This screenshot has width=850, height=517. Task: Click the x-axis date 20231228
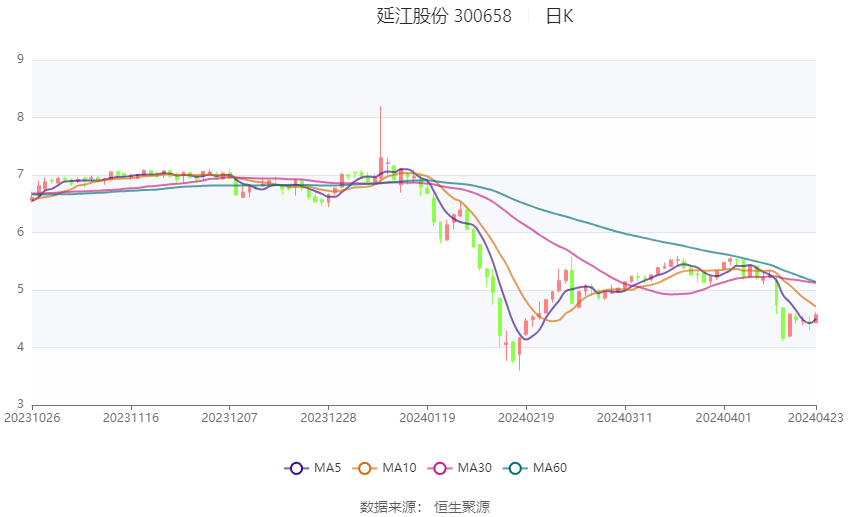click(329, 418)
